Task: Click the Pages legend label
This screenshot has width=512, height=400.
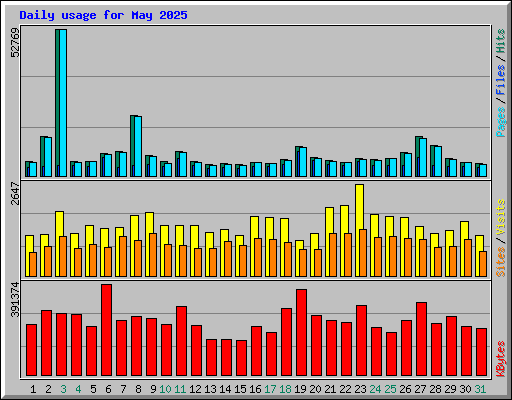Action: [501, 122]
